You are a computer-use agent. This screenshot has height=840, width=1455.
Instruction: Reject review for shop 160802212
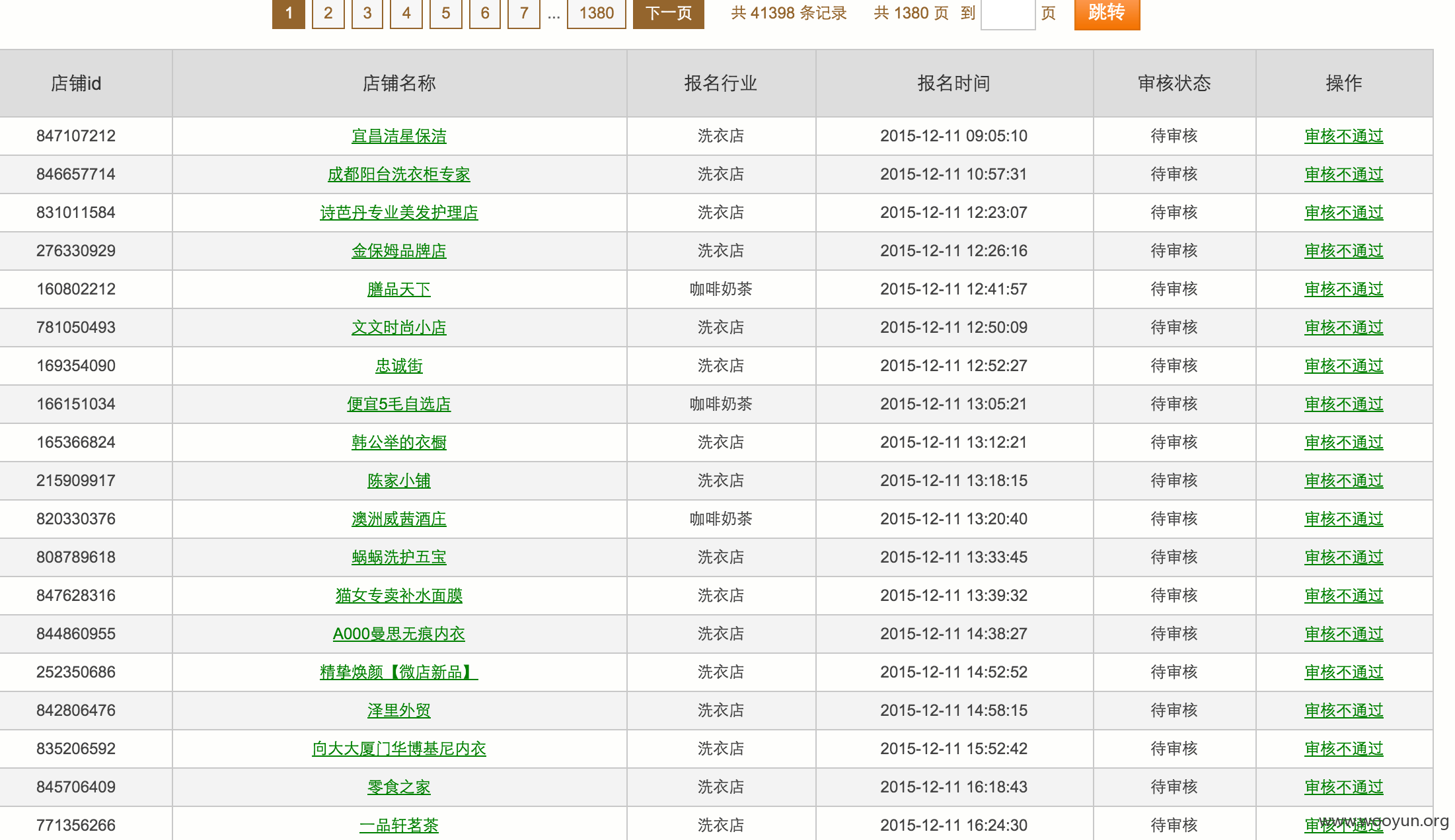click(x=1344, y=289)
